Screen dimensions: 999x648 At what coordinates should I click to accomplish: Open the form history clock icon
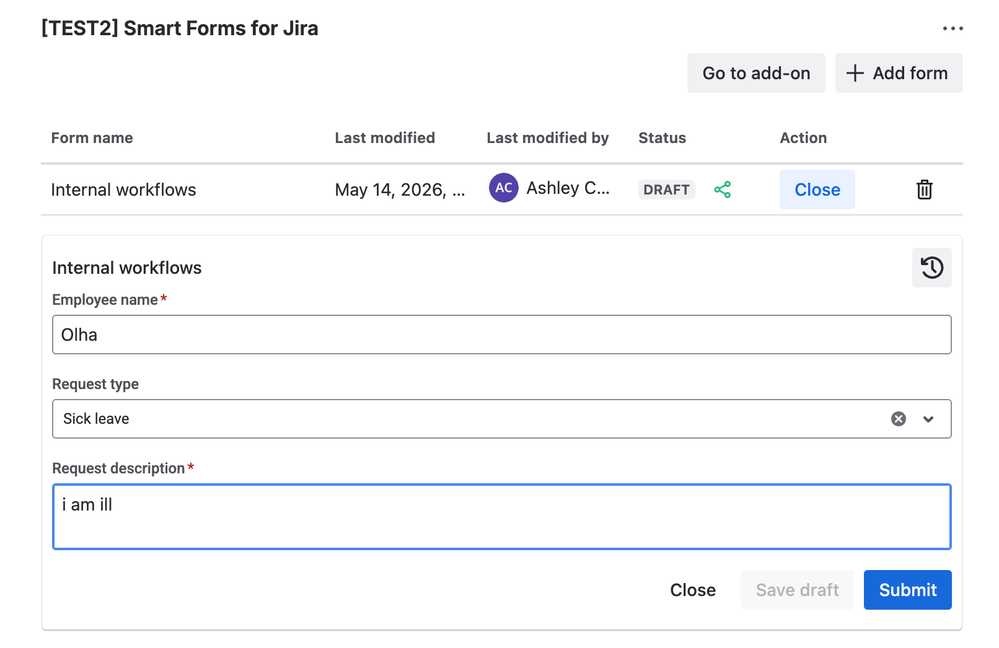(931, 268)
